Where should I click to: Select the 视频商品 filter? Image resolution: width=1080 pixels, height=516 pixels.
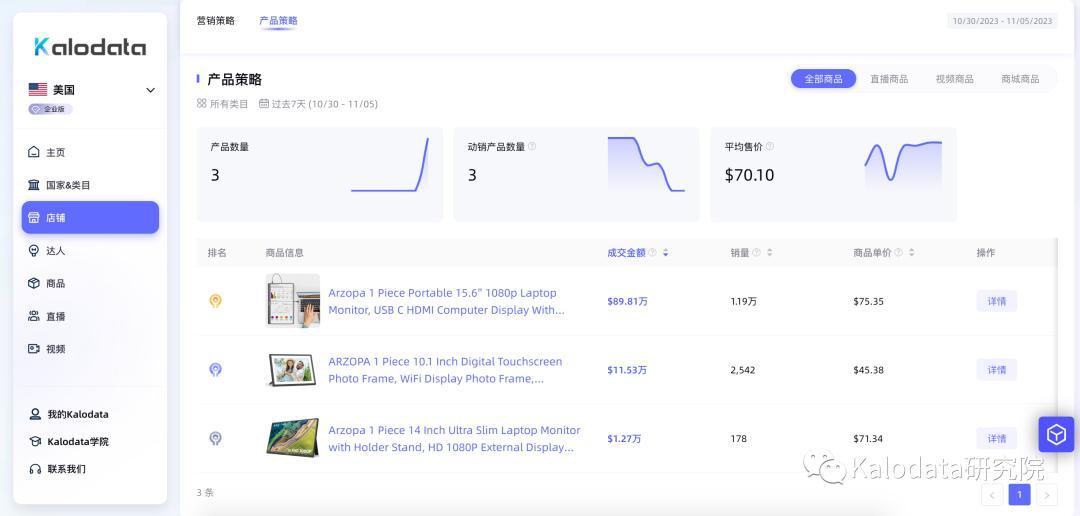[955, 79]
